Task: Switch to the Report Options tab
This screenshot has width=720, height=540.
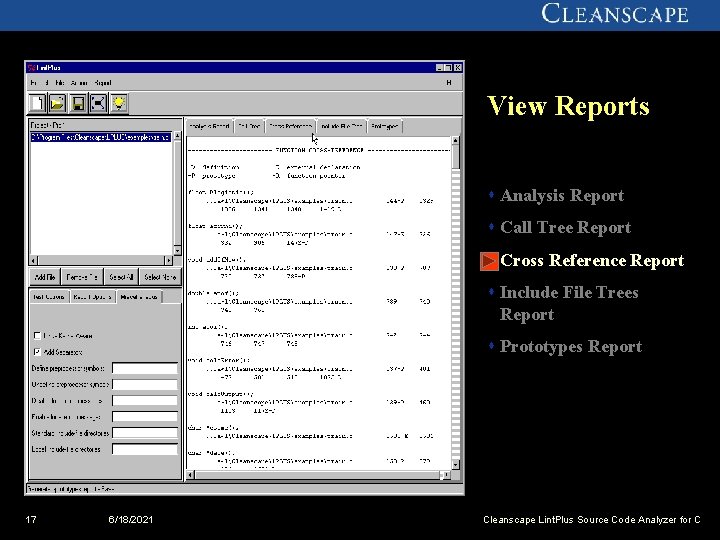Action: point(92,297)
